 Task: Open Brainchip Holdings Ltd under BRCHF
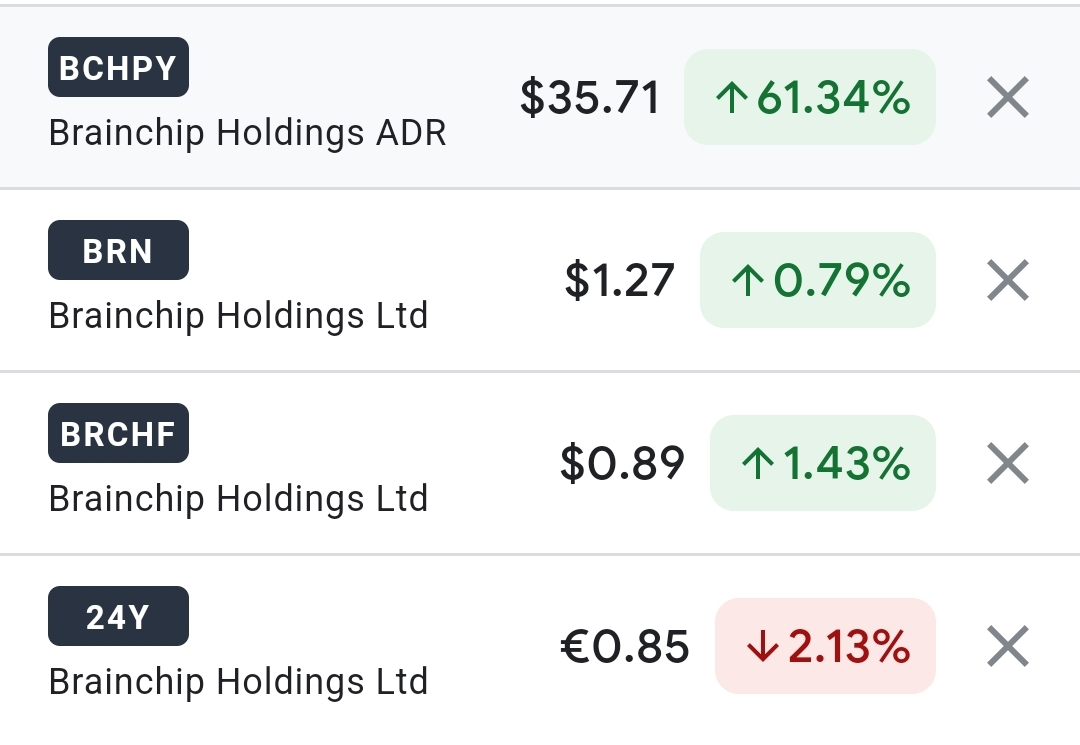238,499
